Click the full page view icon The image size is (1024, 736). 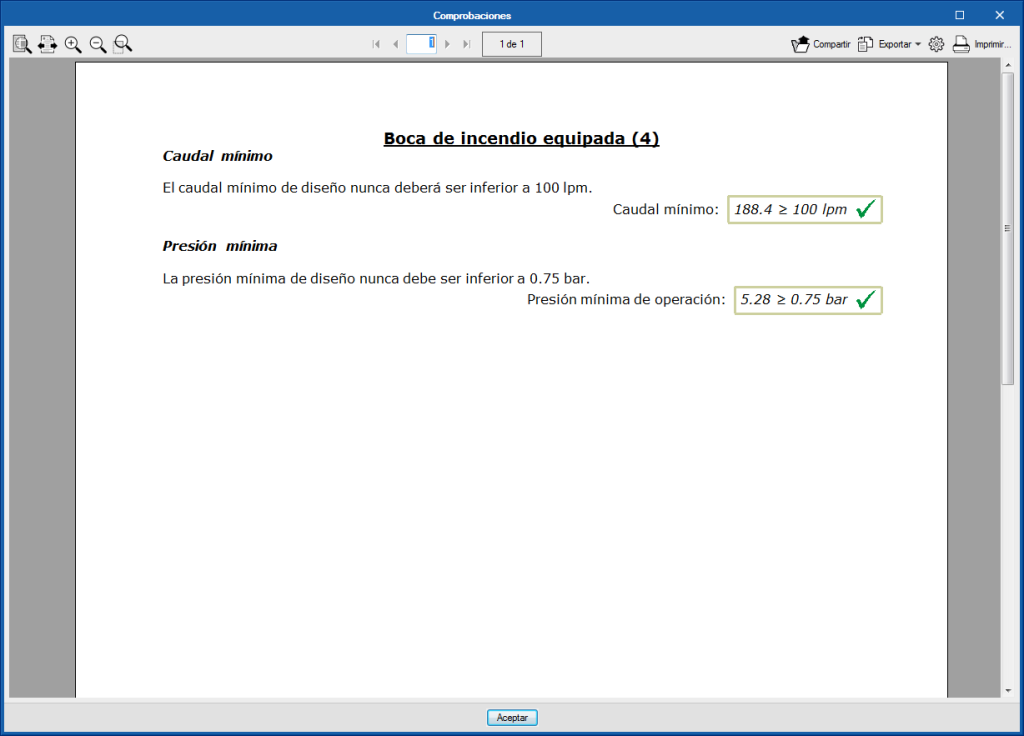(x=22, y=44)
